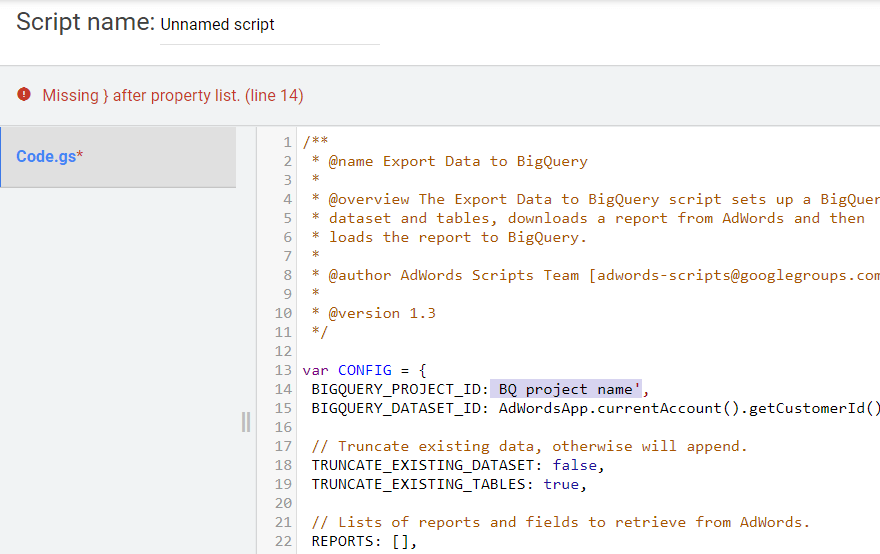Click BIGQUERY_DATASET_ID property name
Screen dimensions: 880x554
click(x=396, y=409)
